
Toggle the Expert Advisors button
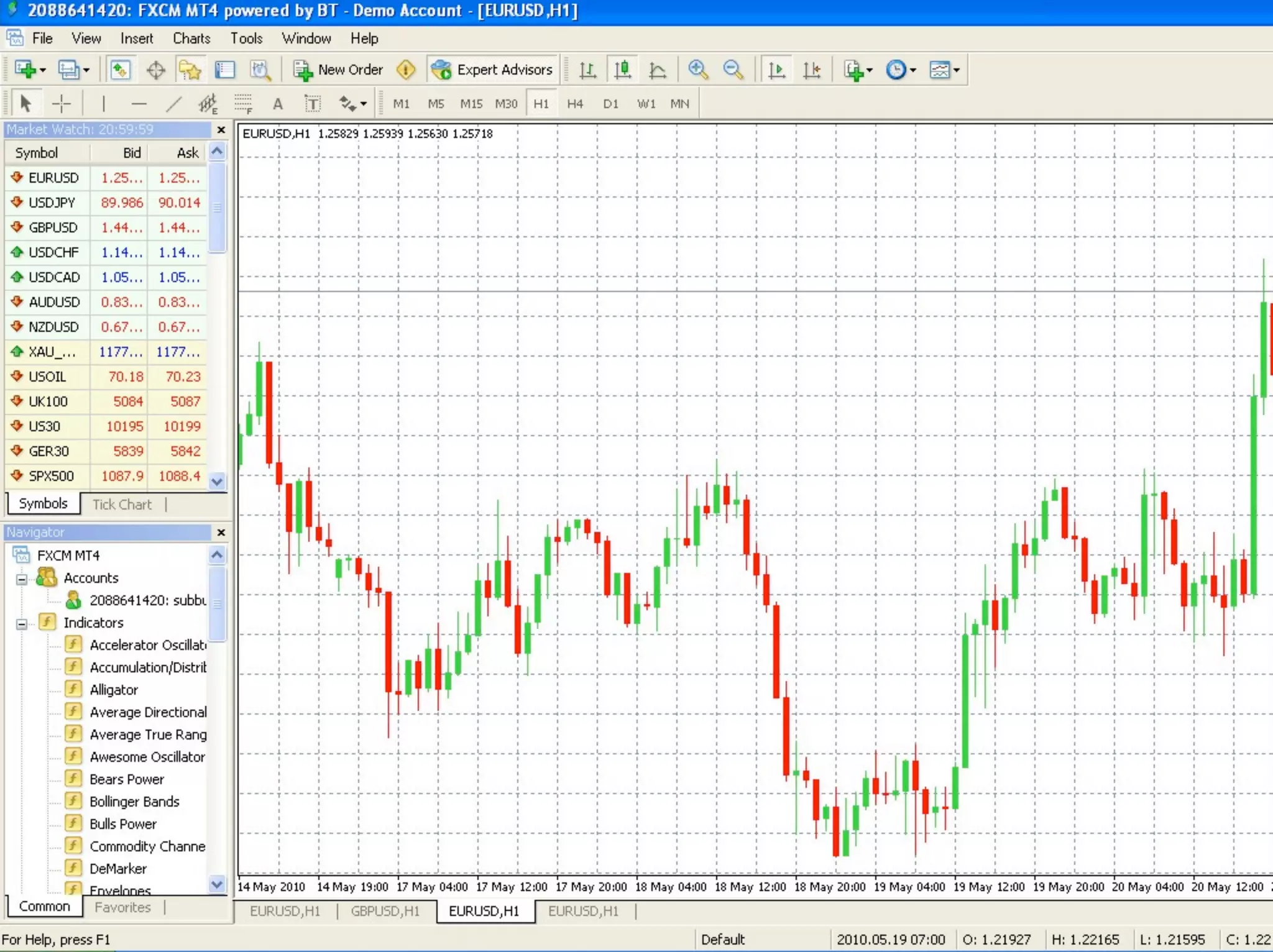(x=492, y=70)
